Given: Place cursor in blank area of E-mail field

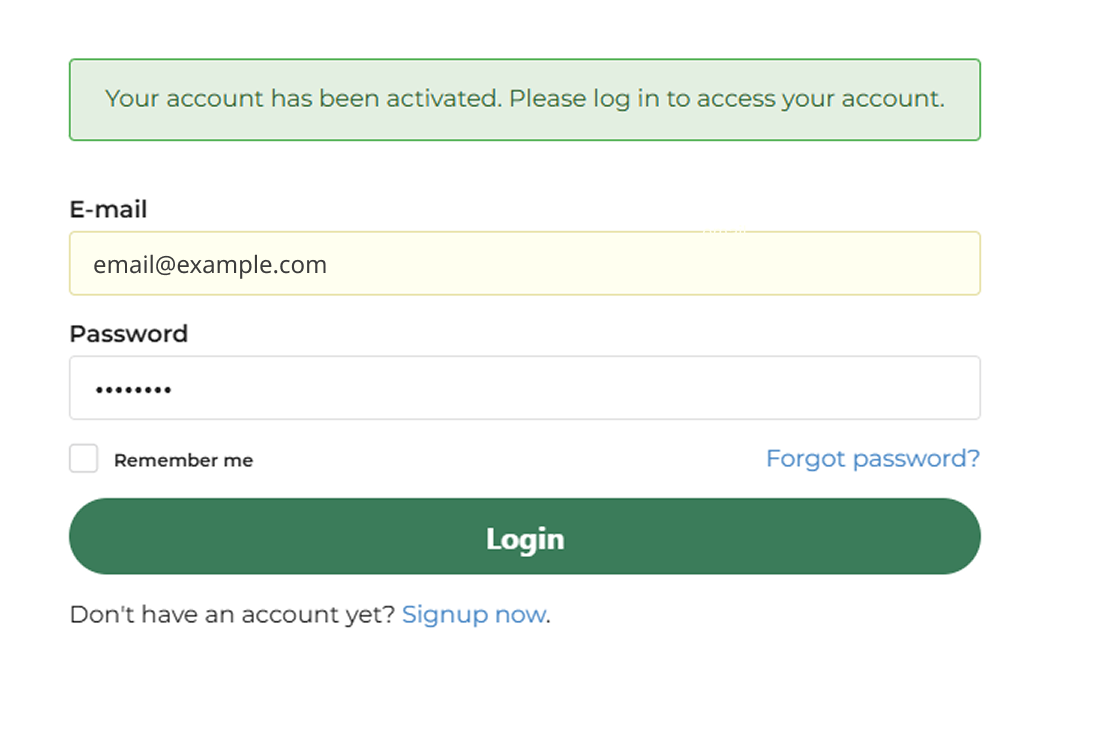Looking at the screenshot, I should coord(700,265).
